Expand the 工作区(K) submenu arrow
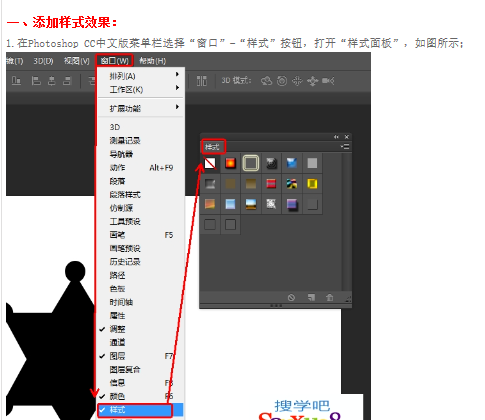Image resolution: width=485 pixels, height=420 pixels. point(177,88)
